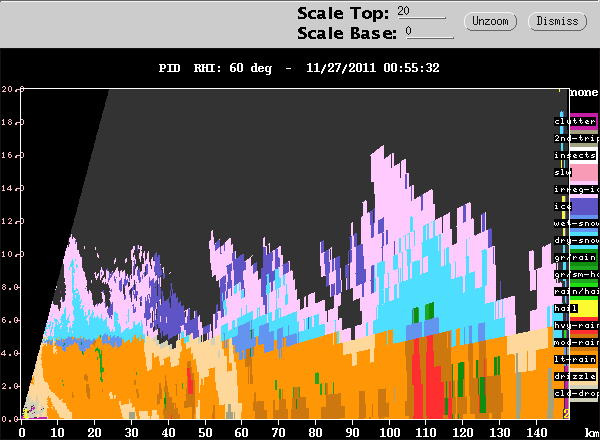
Task: Click the 'Scale Top:' label
Action: click(x=343, y=13)
